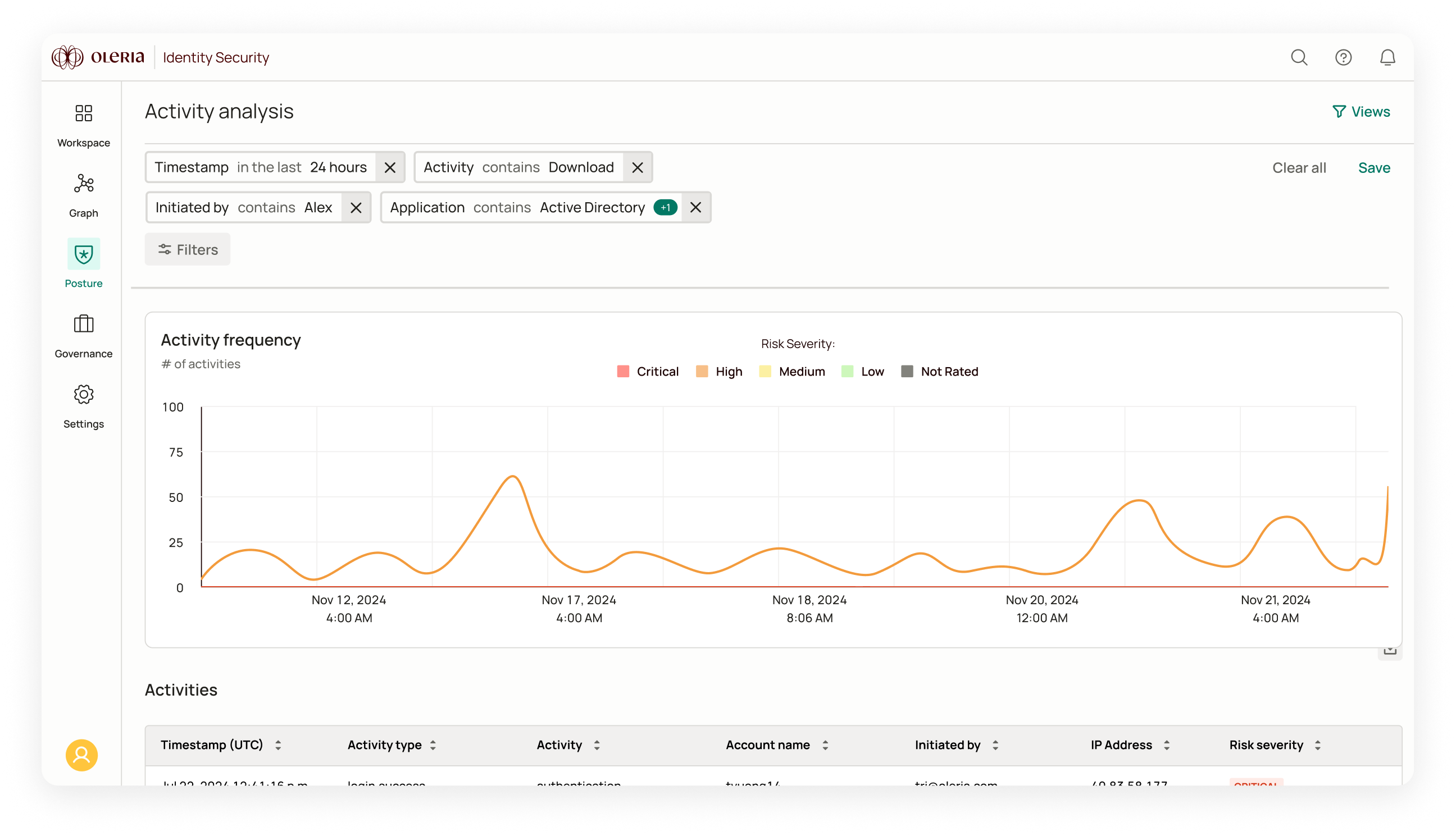Open the Views menu
Screen dimensions: 1456x836
(1361, 111)
